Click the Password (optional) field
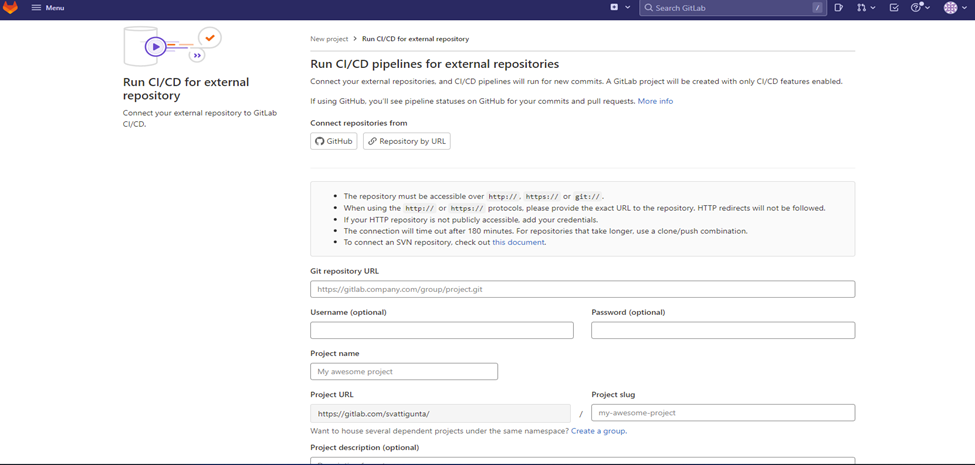This screenshot has height=465, width=975. (723, 330)
